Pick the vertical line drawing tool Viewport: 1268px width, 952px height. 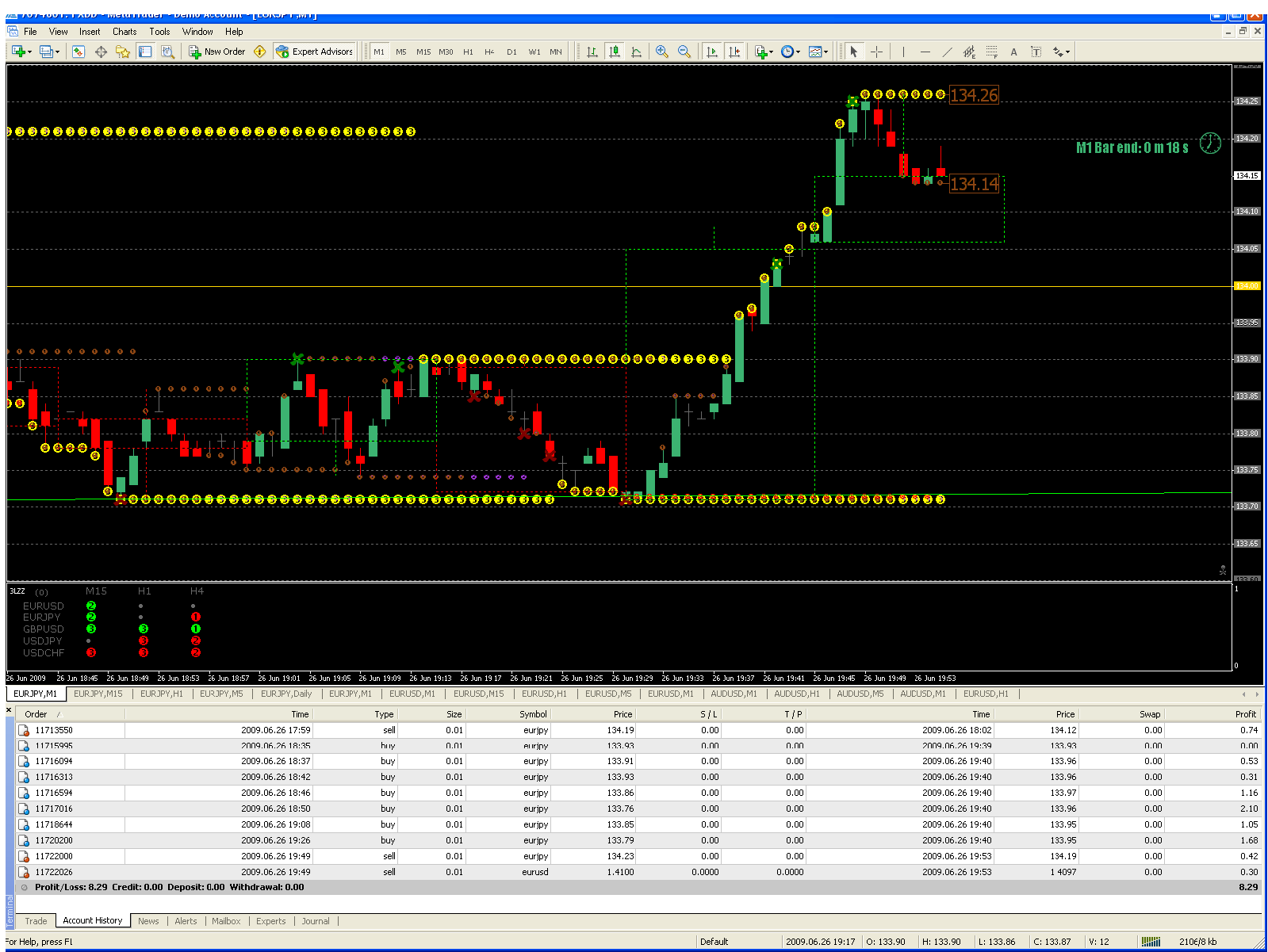coord(902,52)
